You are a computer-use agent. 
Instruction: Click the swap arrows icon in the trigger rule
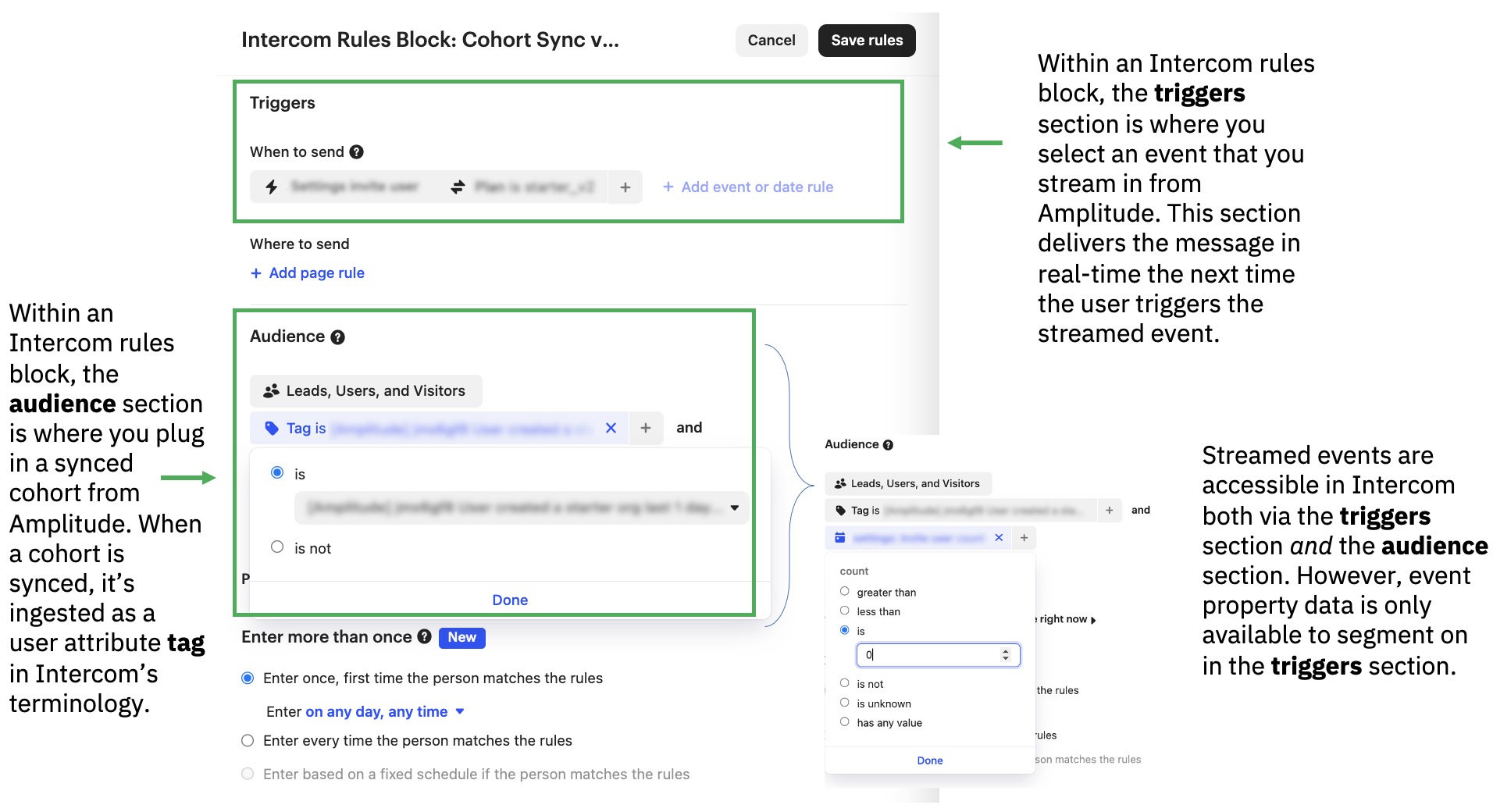[458, 187]
